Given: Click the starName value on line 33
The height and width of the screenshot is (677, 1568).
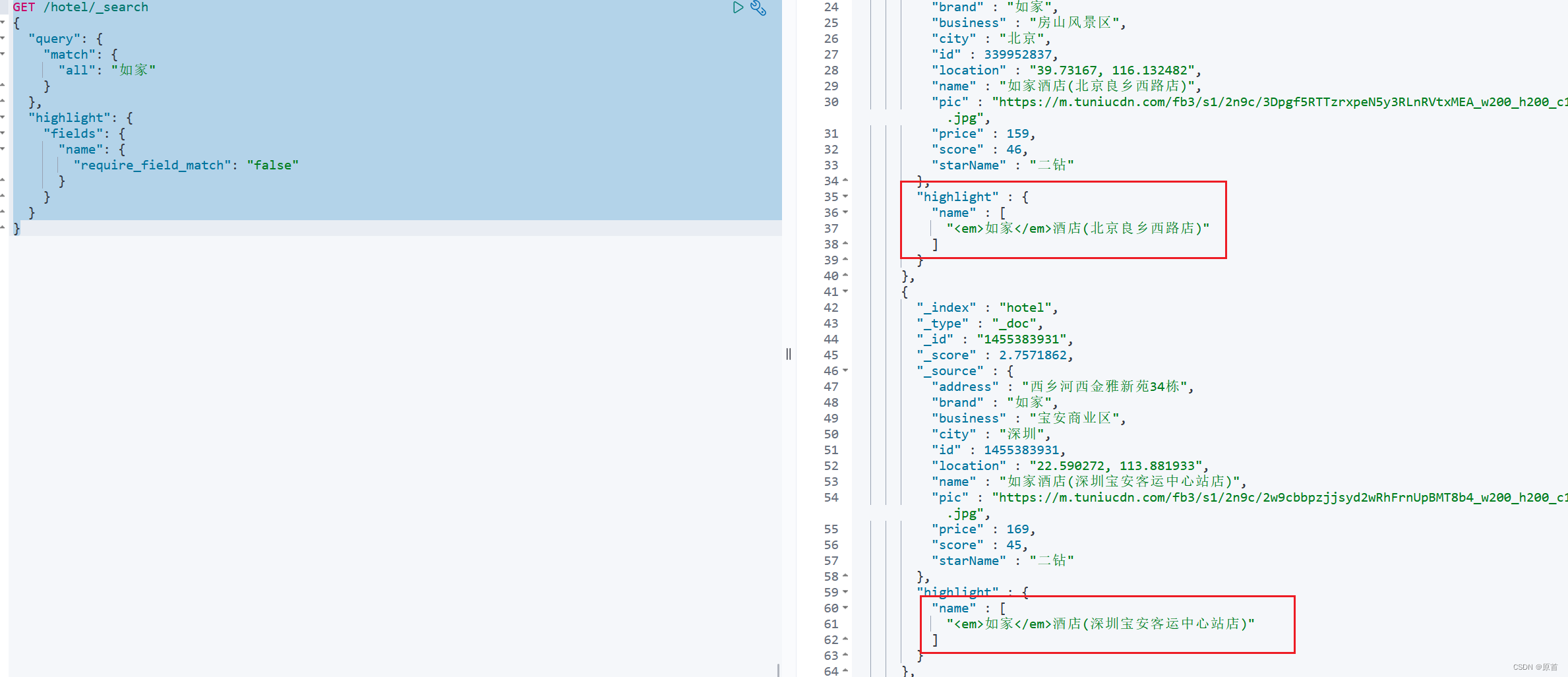Looking at the screenshot, I should coord(1052,165).
